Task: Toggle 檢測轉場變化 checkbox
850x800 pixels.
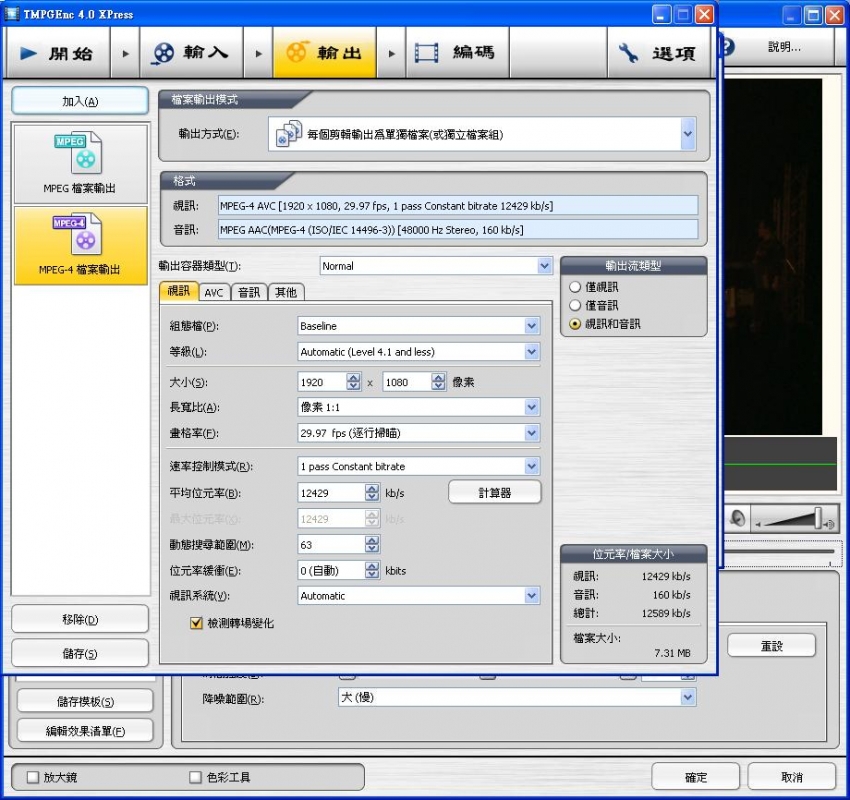Action: click(x=197, y=623)
